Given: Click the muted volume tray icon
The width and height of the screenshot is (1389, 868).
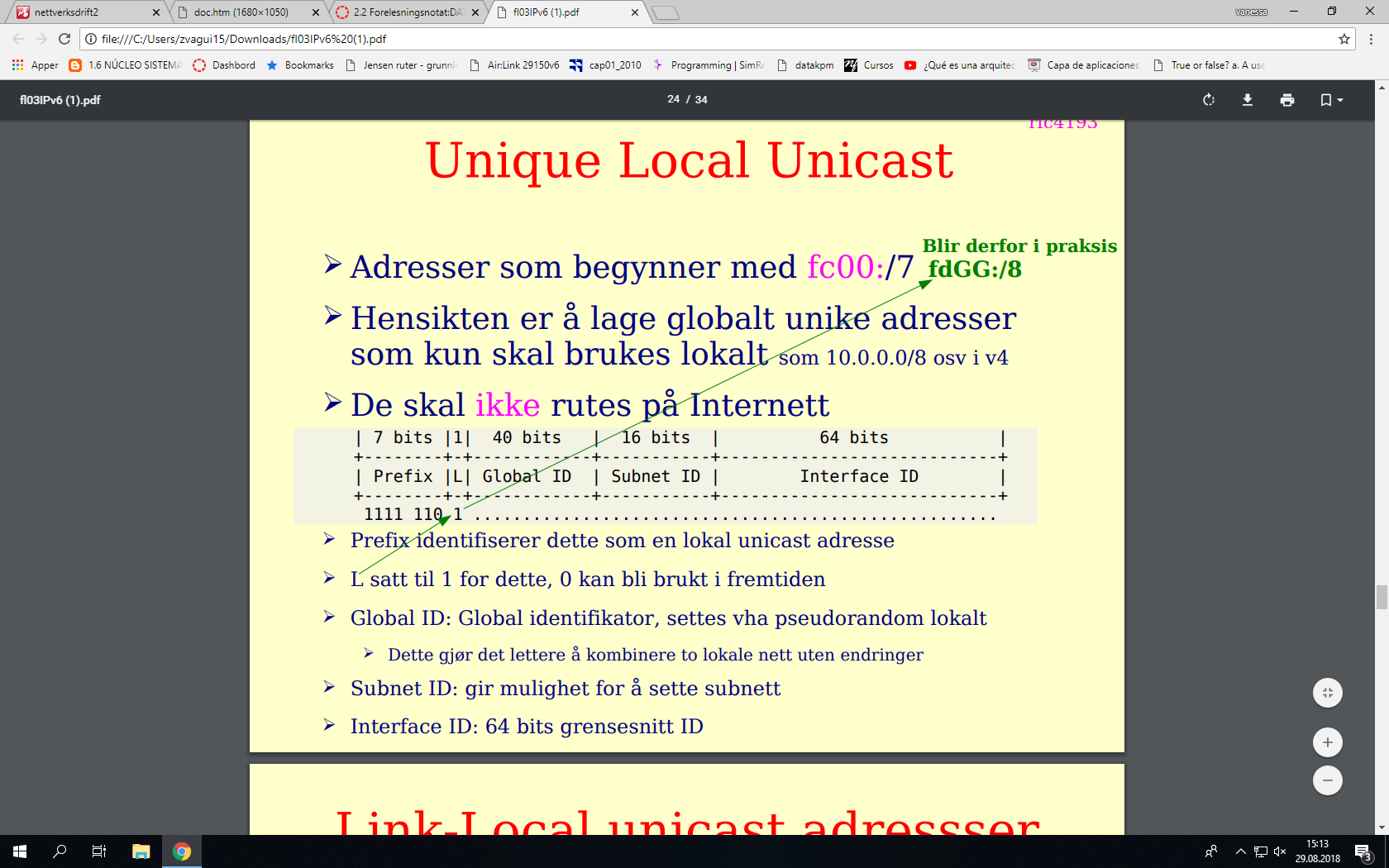Looking at the screenshot, I should pos(1280,851).
